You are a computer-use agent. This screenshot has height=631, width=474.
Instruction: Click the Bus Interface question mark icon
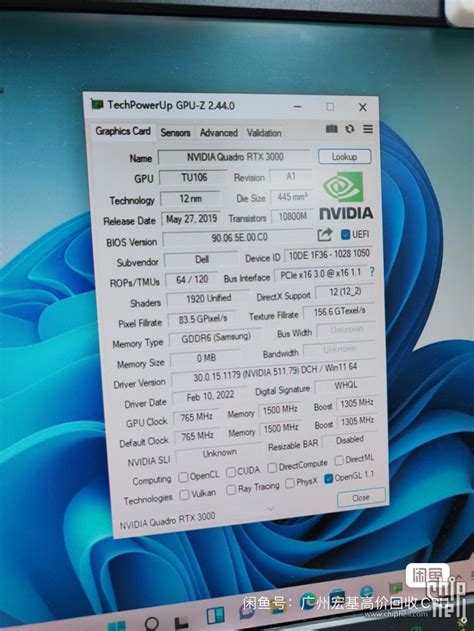pyautogui.click(x=372, y=272)
